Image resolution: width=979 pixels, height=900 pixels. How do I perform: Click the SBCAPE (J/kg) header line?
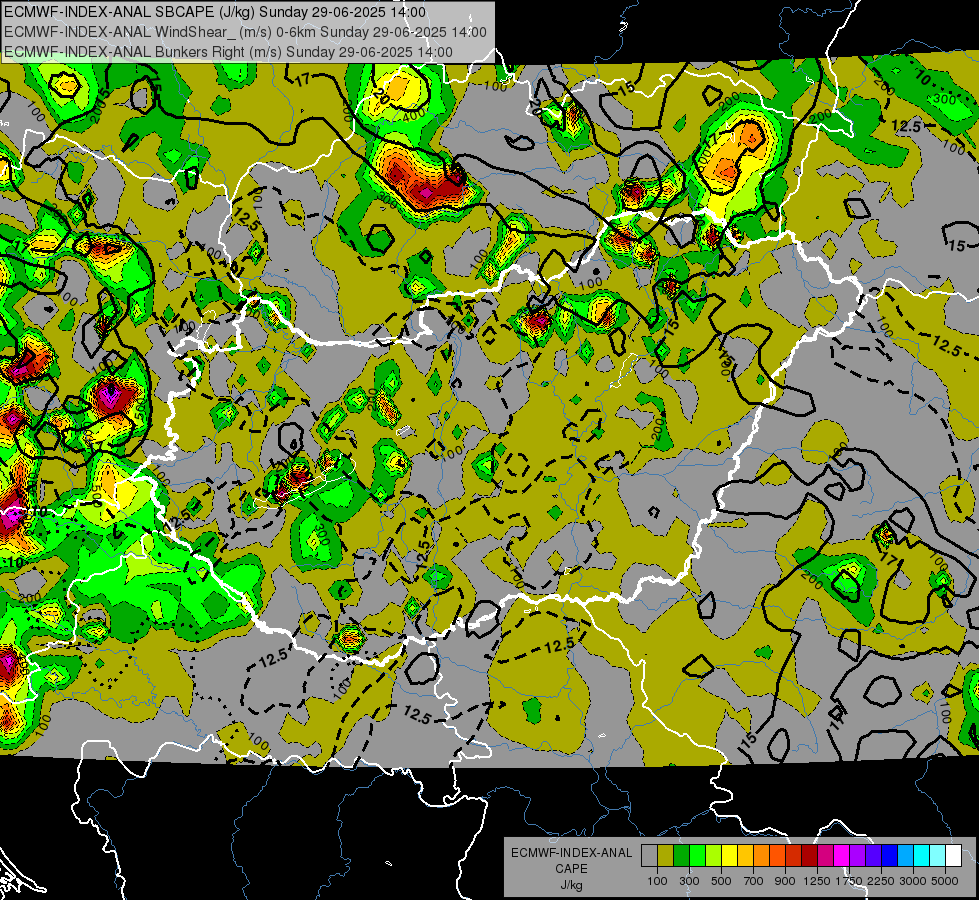[x=215, y=12]
